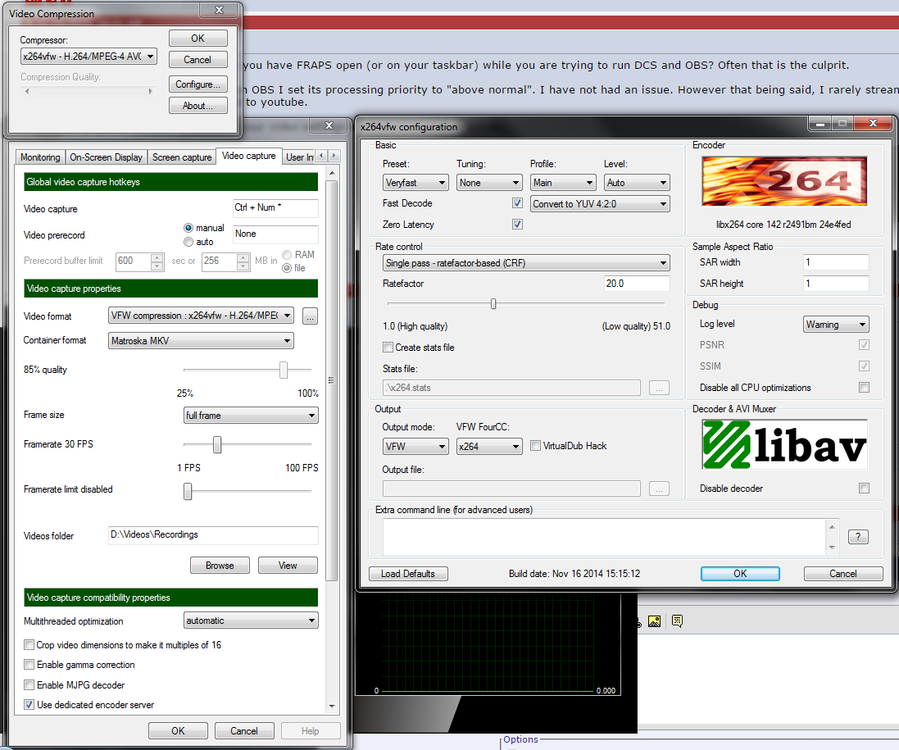Screen dimensions: 899x750
Task: Click the picture icon below the graph
Action: 654,621
